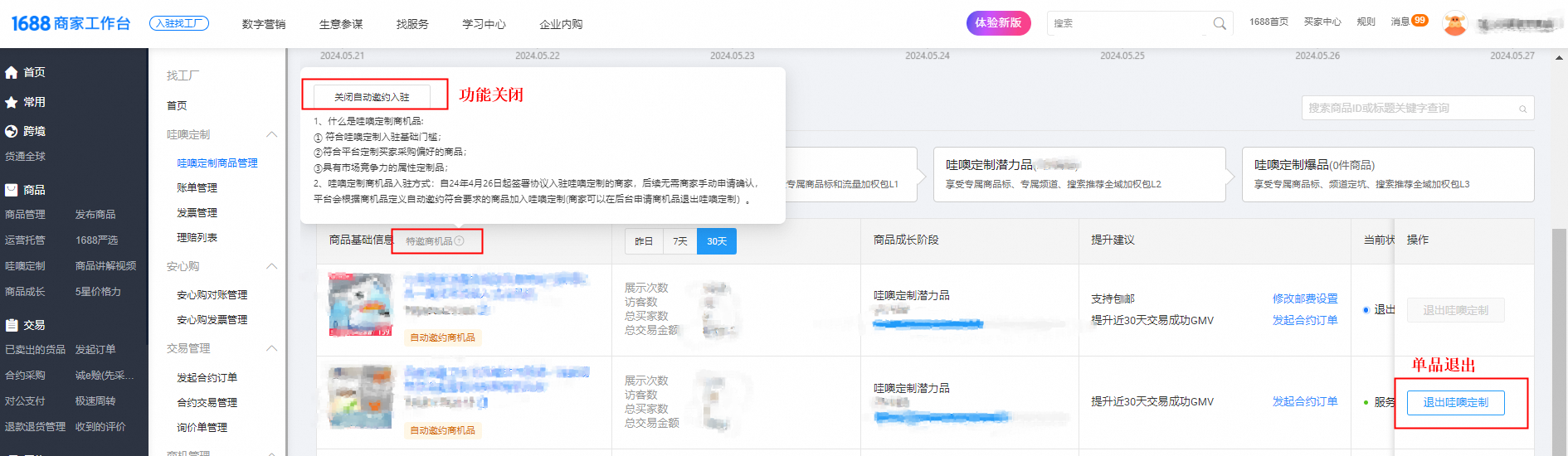Click the 交易 section icon in sidebar
The width and height of the screenshot is (1568, 456).
(x=12, y=325)
